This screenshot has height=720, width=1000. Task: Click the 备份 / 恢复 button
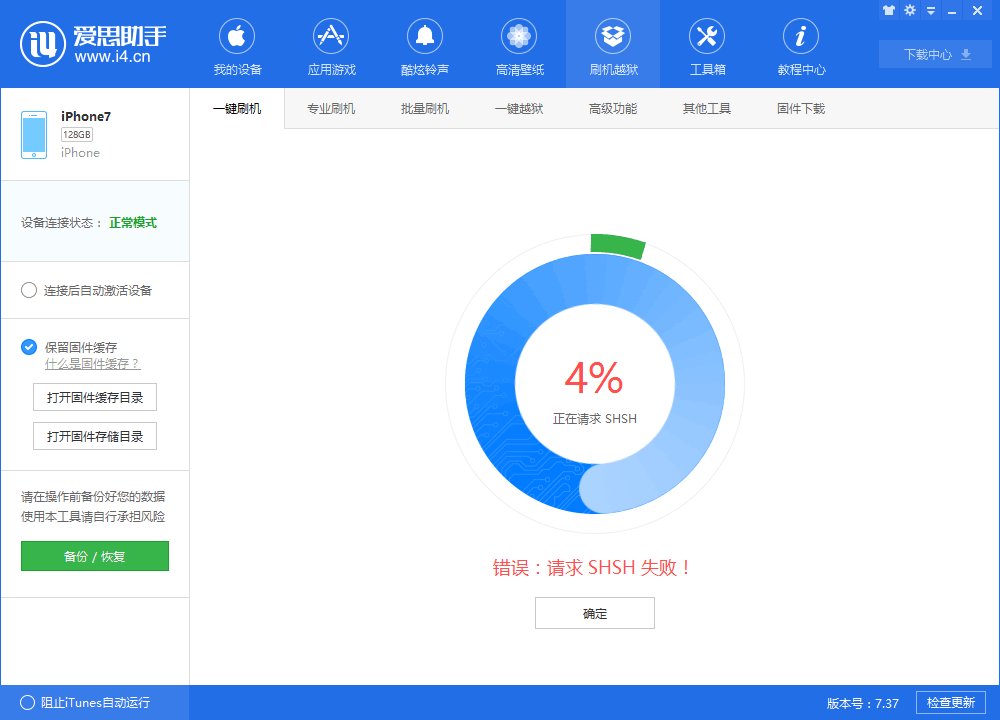click(94, 556)
